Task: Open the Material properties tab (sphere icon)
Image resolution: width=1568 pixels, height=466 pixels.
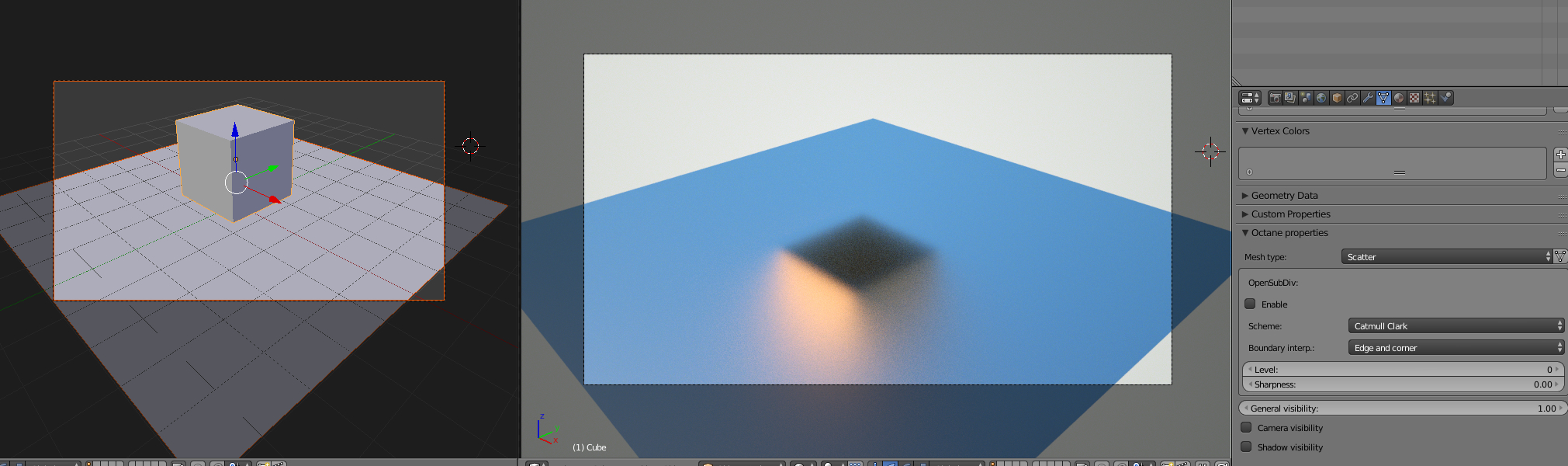Action: point(1399,98)
